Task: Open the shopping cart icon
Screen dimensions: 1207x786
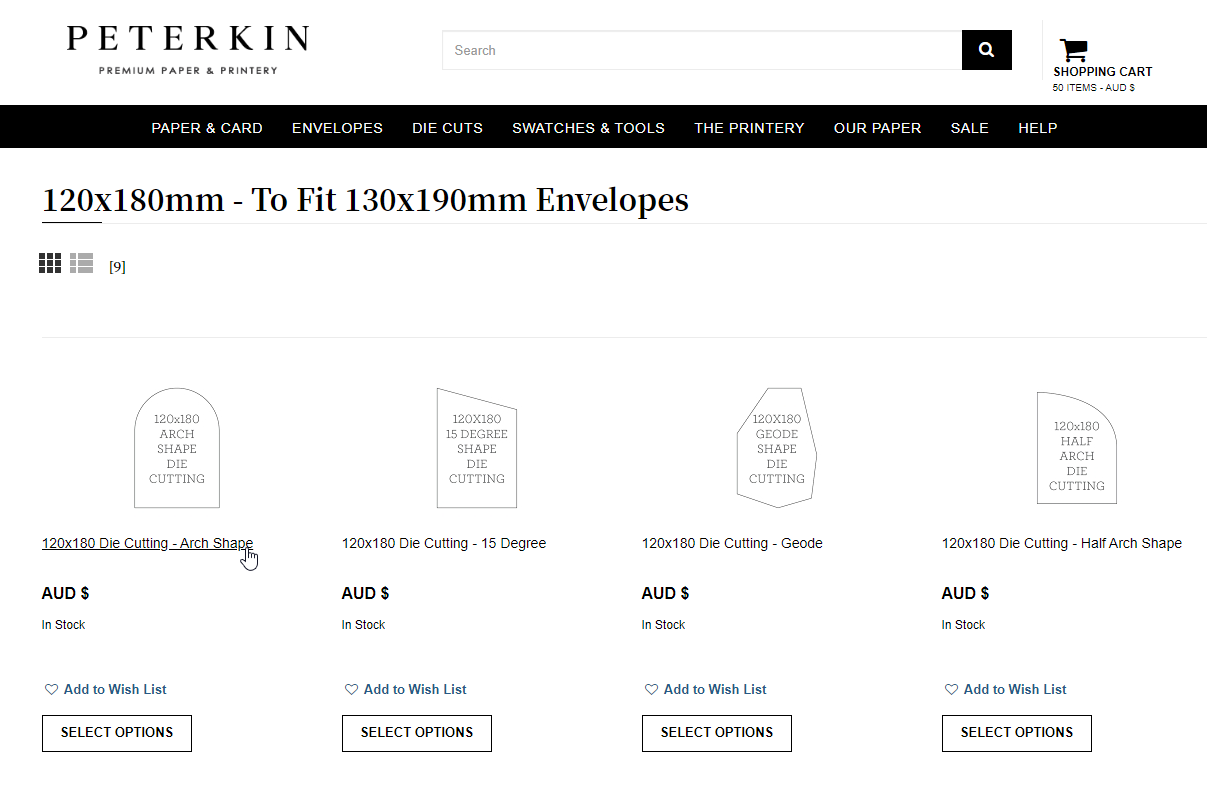Action: click(1073, 50)
